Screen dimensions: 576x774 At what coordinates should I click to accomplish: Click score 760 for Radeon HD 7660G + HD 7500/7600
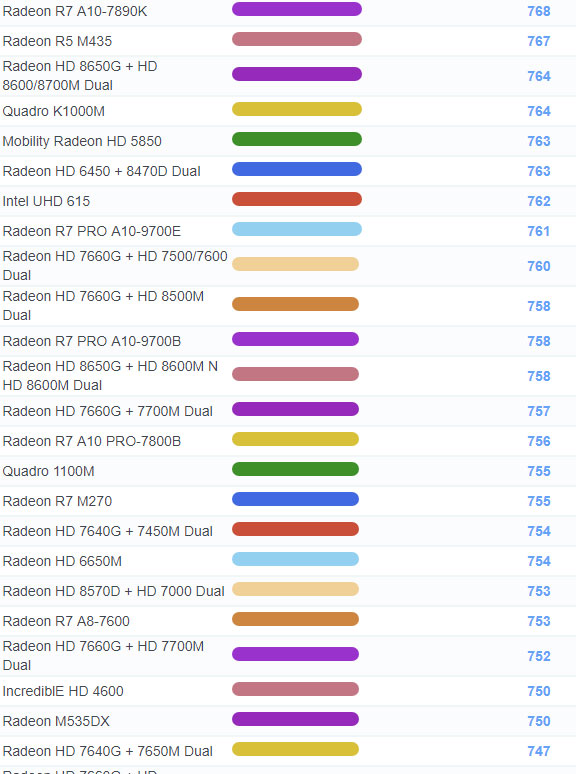538,267
